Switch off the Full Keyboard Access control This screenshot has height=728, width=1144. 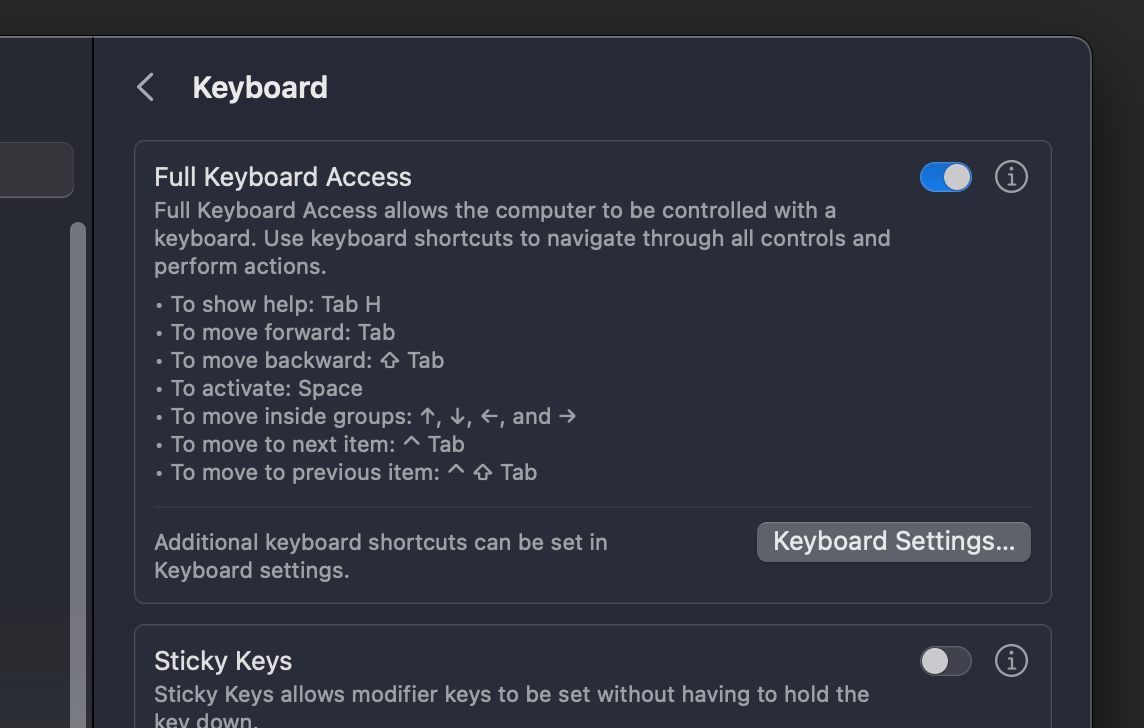(x=945, y=177)
